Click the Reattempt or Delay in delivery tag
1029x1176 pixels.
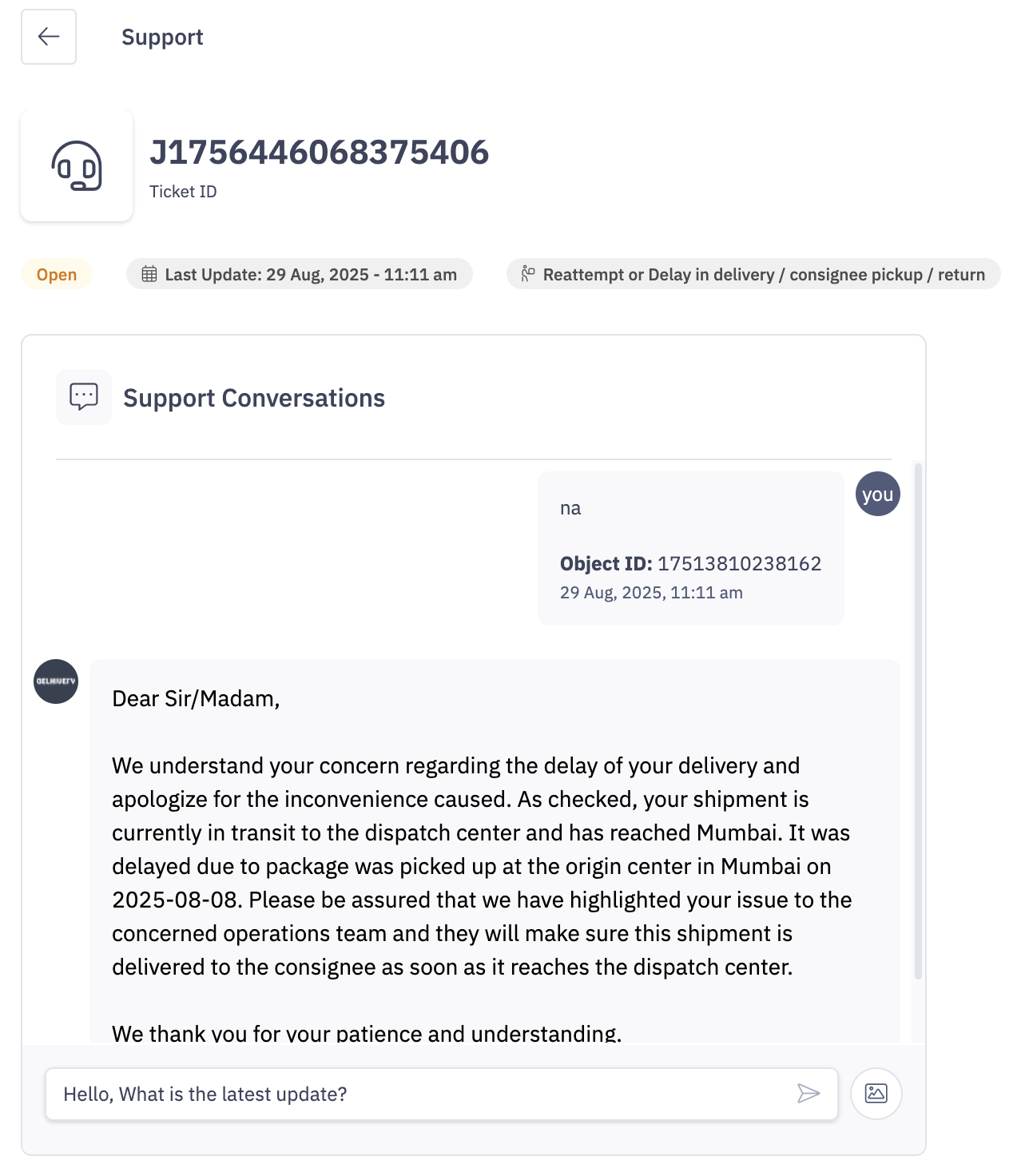click(753, 274)
